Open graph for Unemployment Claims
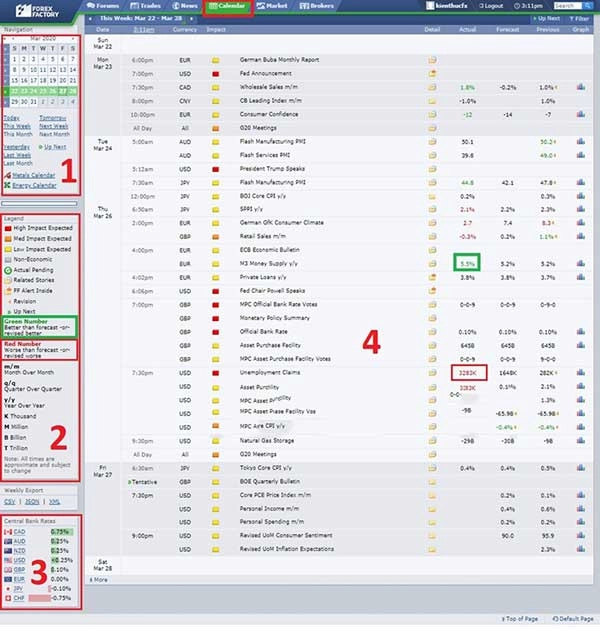The image size is (600, 629). point(581,373)
